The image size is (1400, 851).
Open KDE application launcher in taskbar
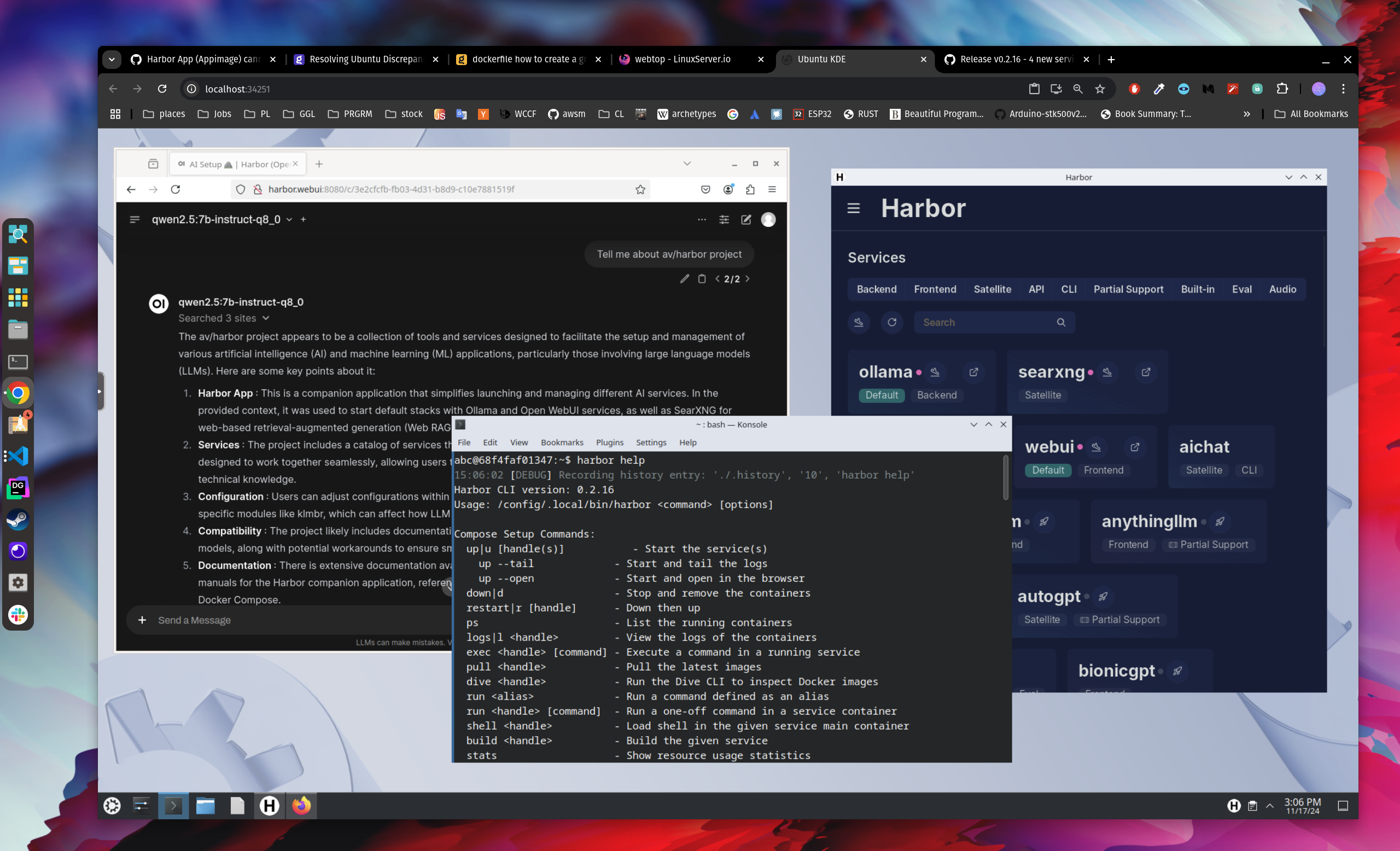coord(112,806)
